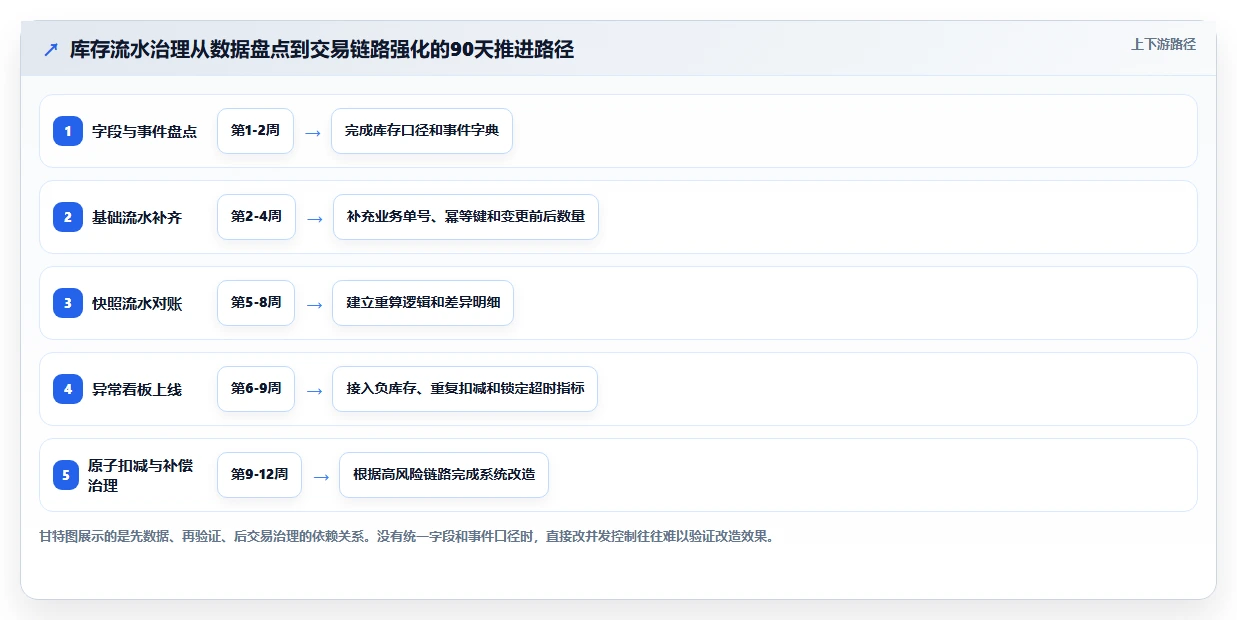Click the trend arrow icon beside the title
Image resolution: width=1237 pixels, height=620 pixels.
coord(51,50)
